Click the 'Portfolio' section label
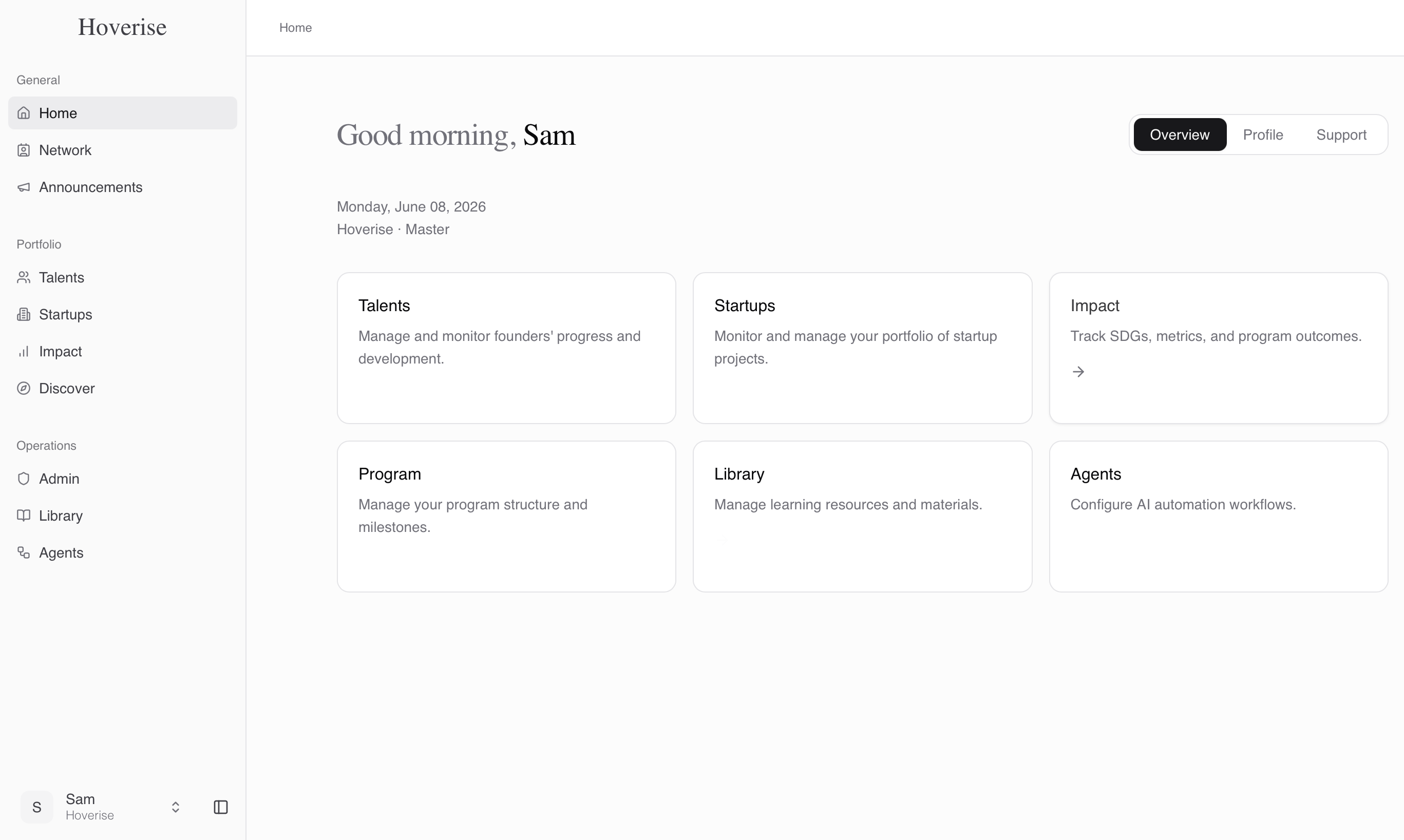Screen dimensions: 1404x840 tap(39, 244)
